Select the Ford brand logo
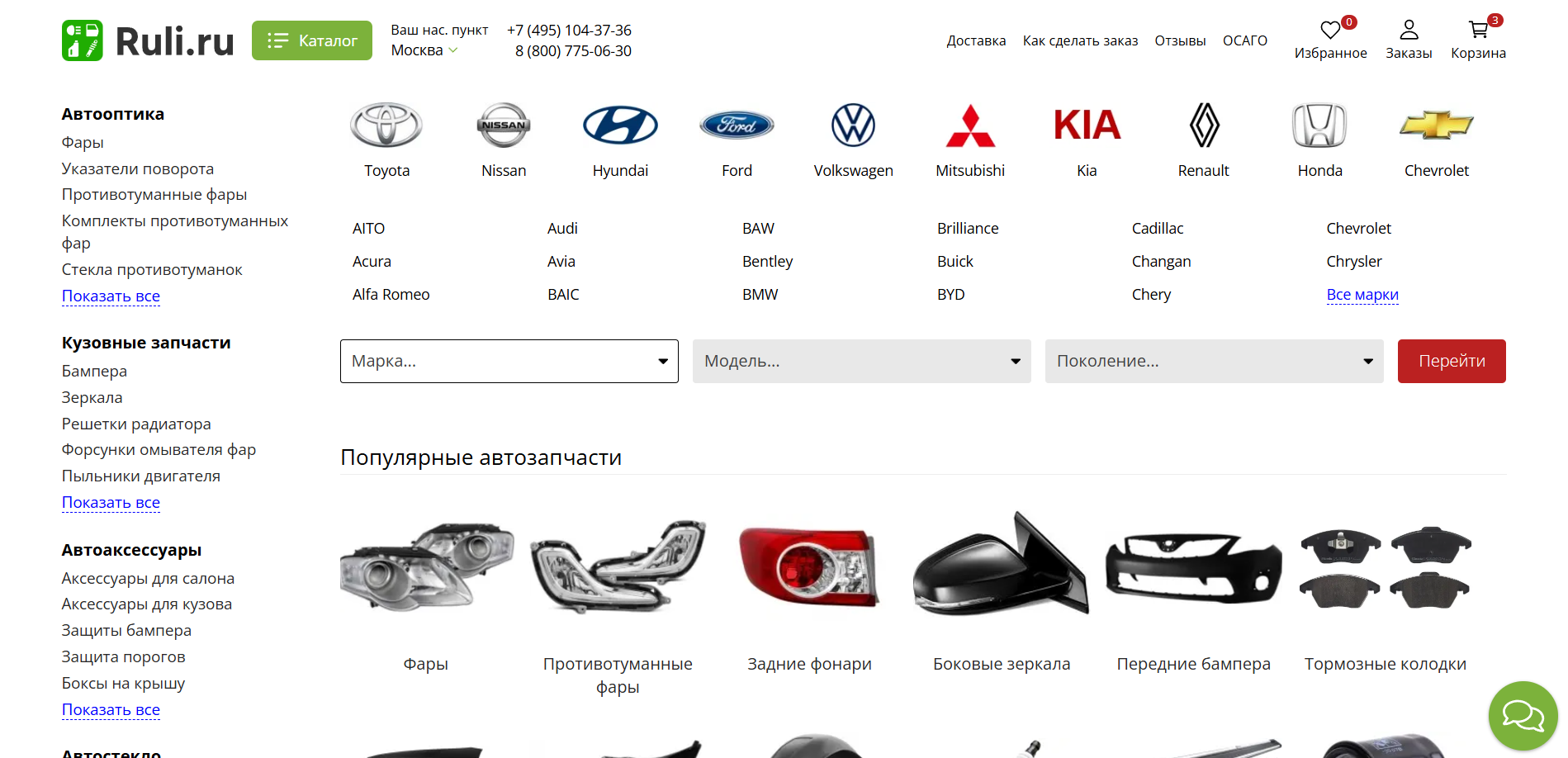 click(737, 126)
